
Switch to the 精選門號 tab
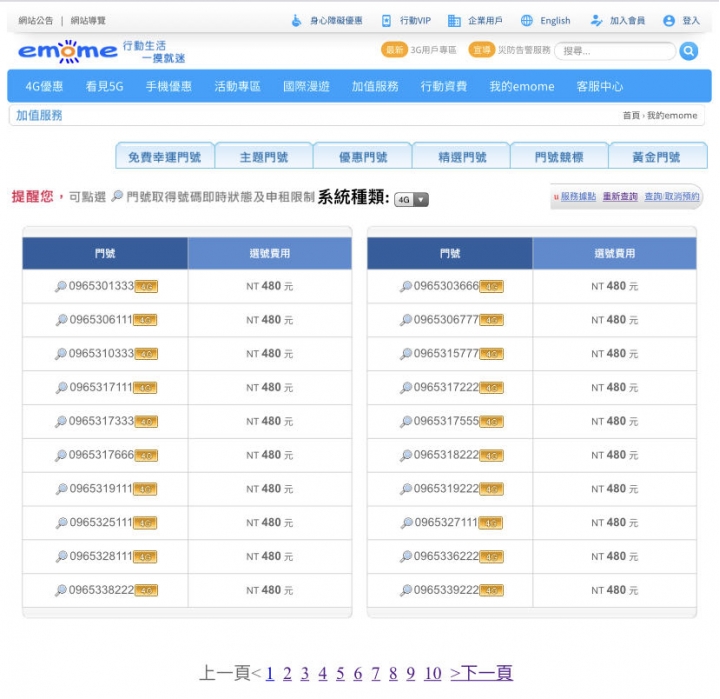pos(462,157)
